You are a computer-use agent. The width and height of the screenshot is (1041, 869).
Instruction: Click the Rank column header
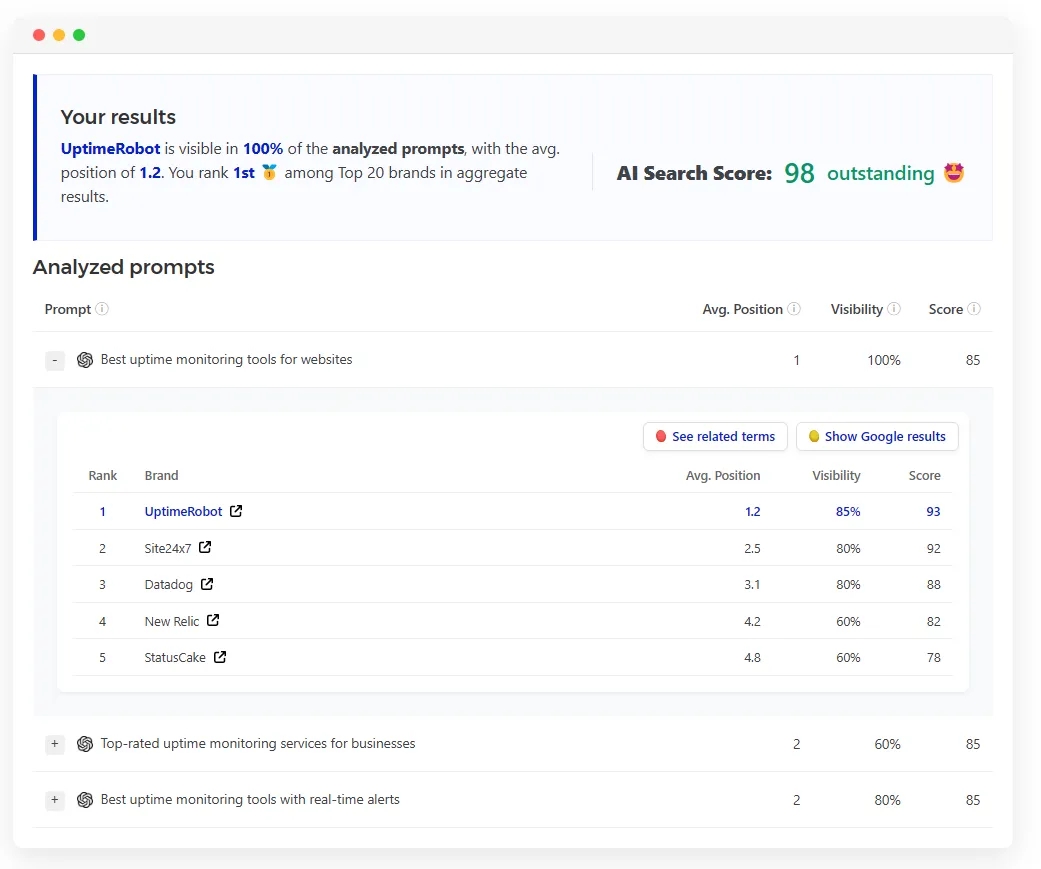[102, 476]
